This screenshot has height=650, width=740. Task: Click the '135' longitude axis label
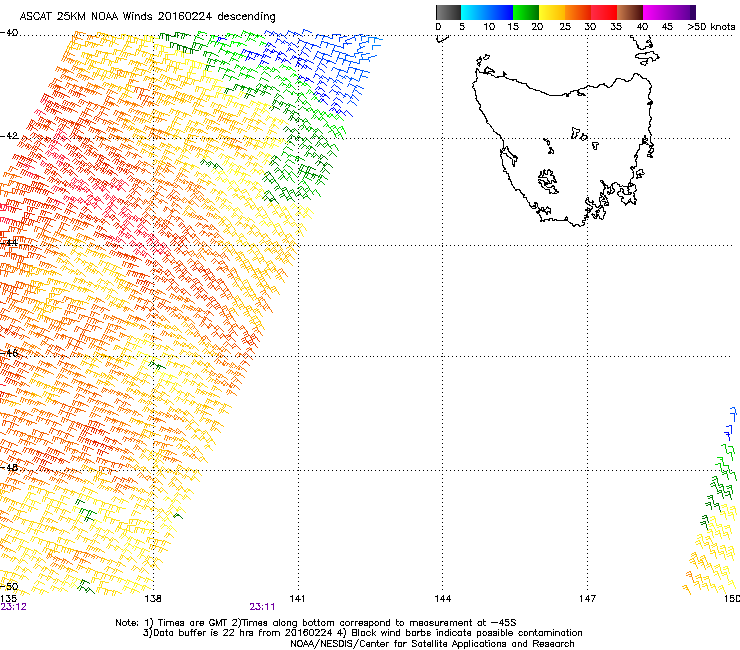pyautogui.click(x=8, y=599)
